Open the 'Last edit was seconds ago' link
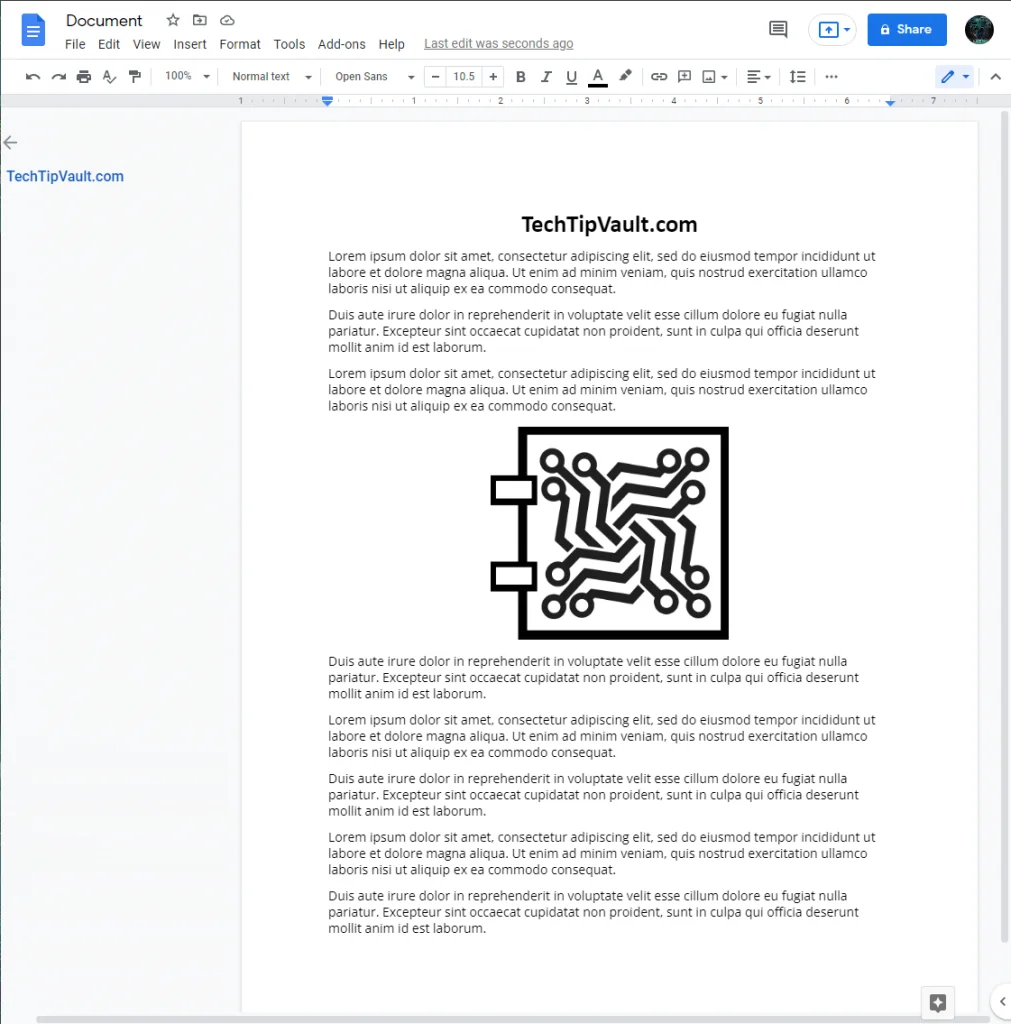Screen dimensions: 1011x1024 click(498, 44)
